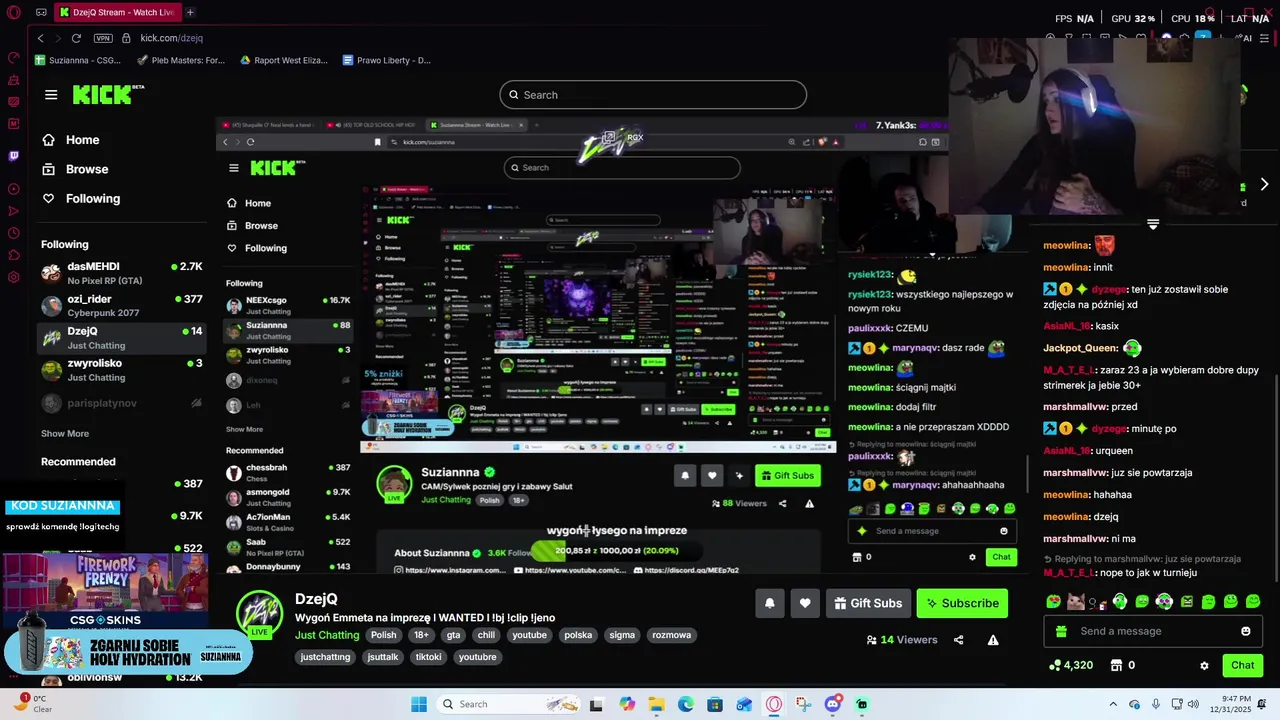Select the sigma stream tag
Screen dimensions: 1280x720
click(622, 635)
